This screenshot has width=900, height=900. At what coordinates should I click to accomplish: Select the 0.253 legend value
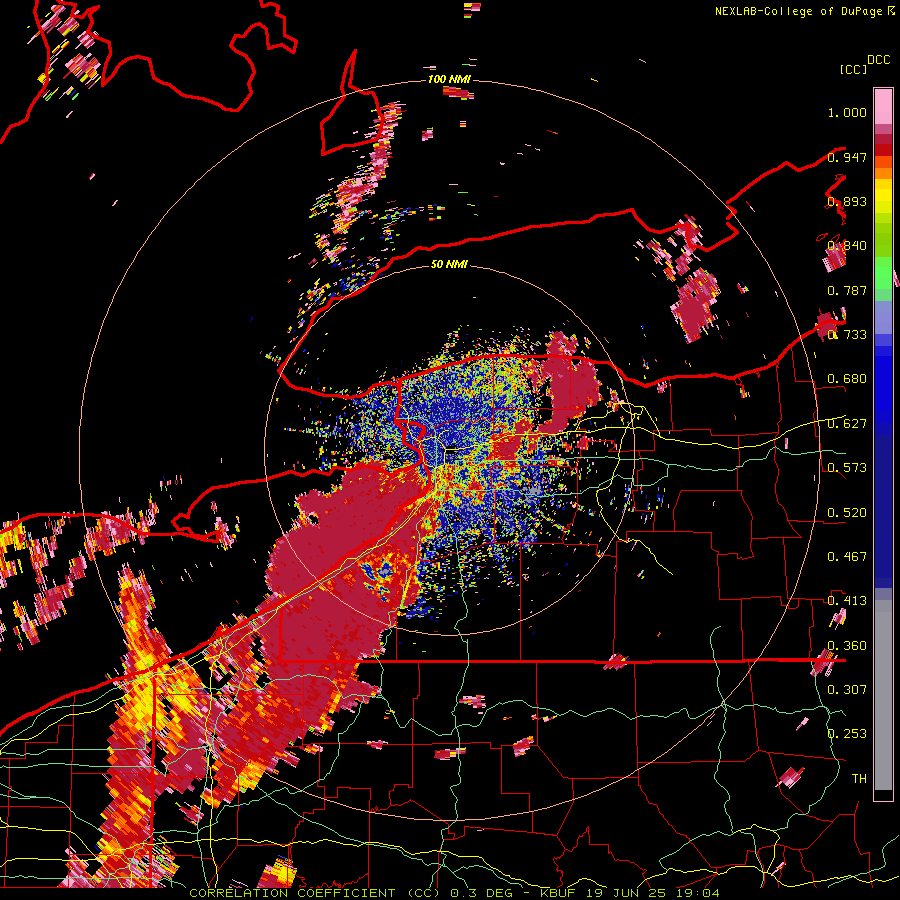coord(847,734)
